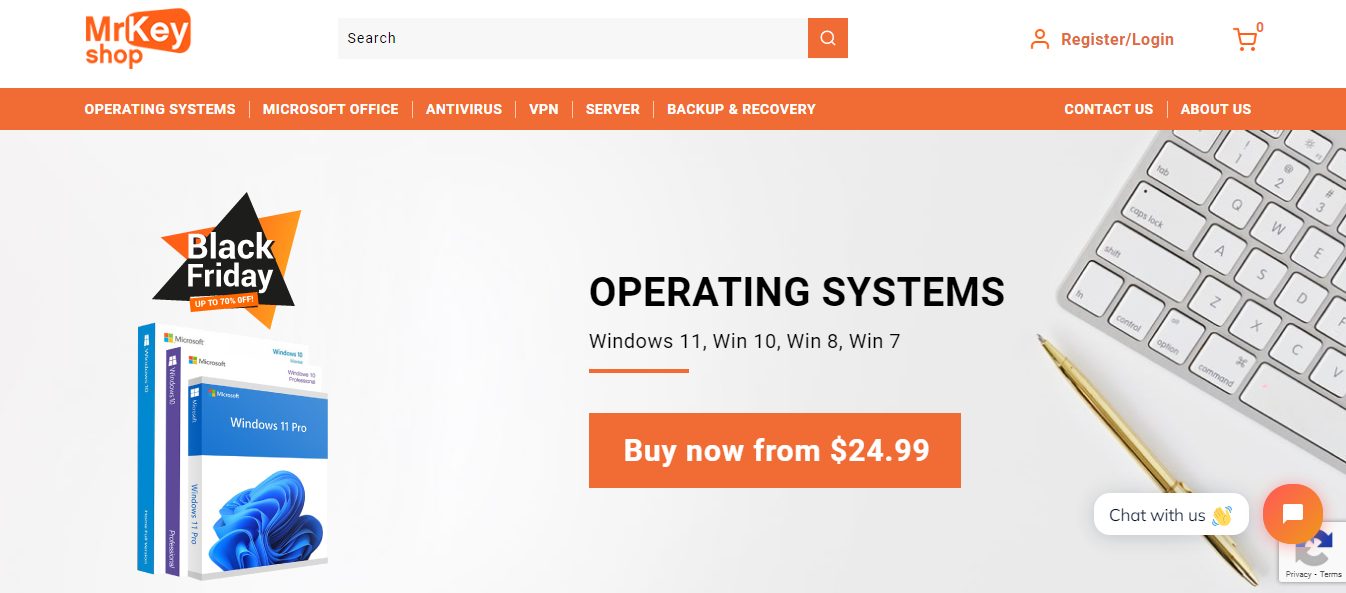This screenshot has height=593, width=1346.
Task: Click the Register/Login link
Action: tap(1117, 39)
